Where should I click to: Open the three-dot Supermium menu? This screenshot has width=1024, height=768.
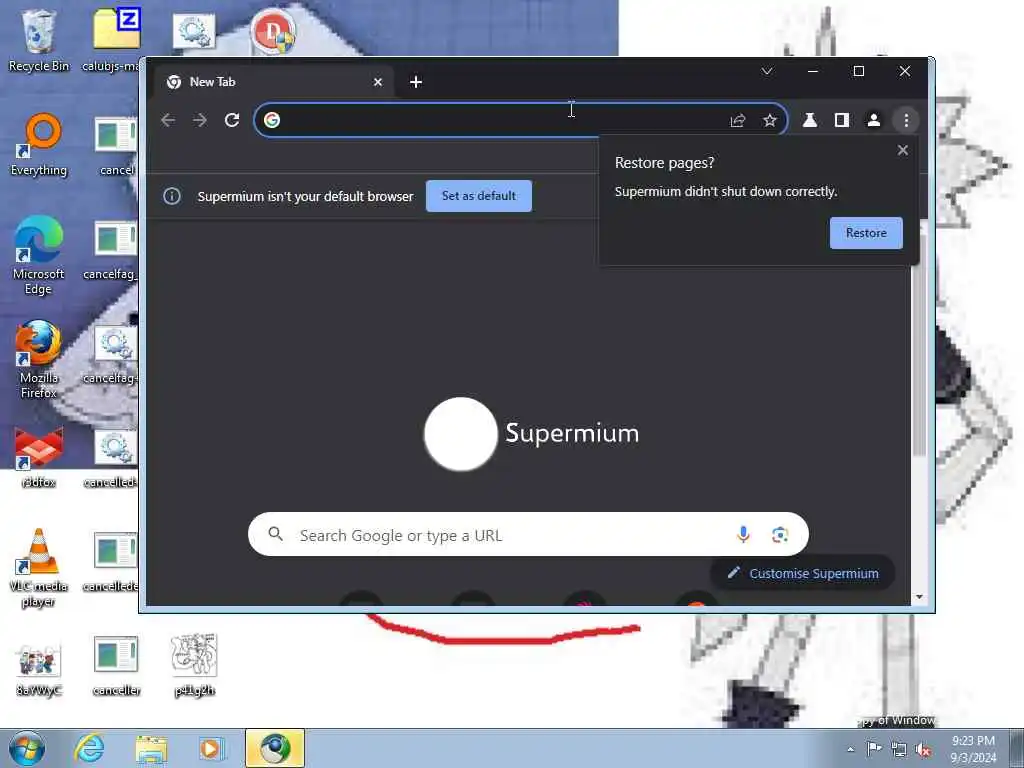(x=906, y=120)
